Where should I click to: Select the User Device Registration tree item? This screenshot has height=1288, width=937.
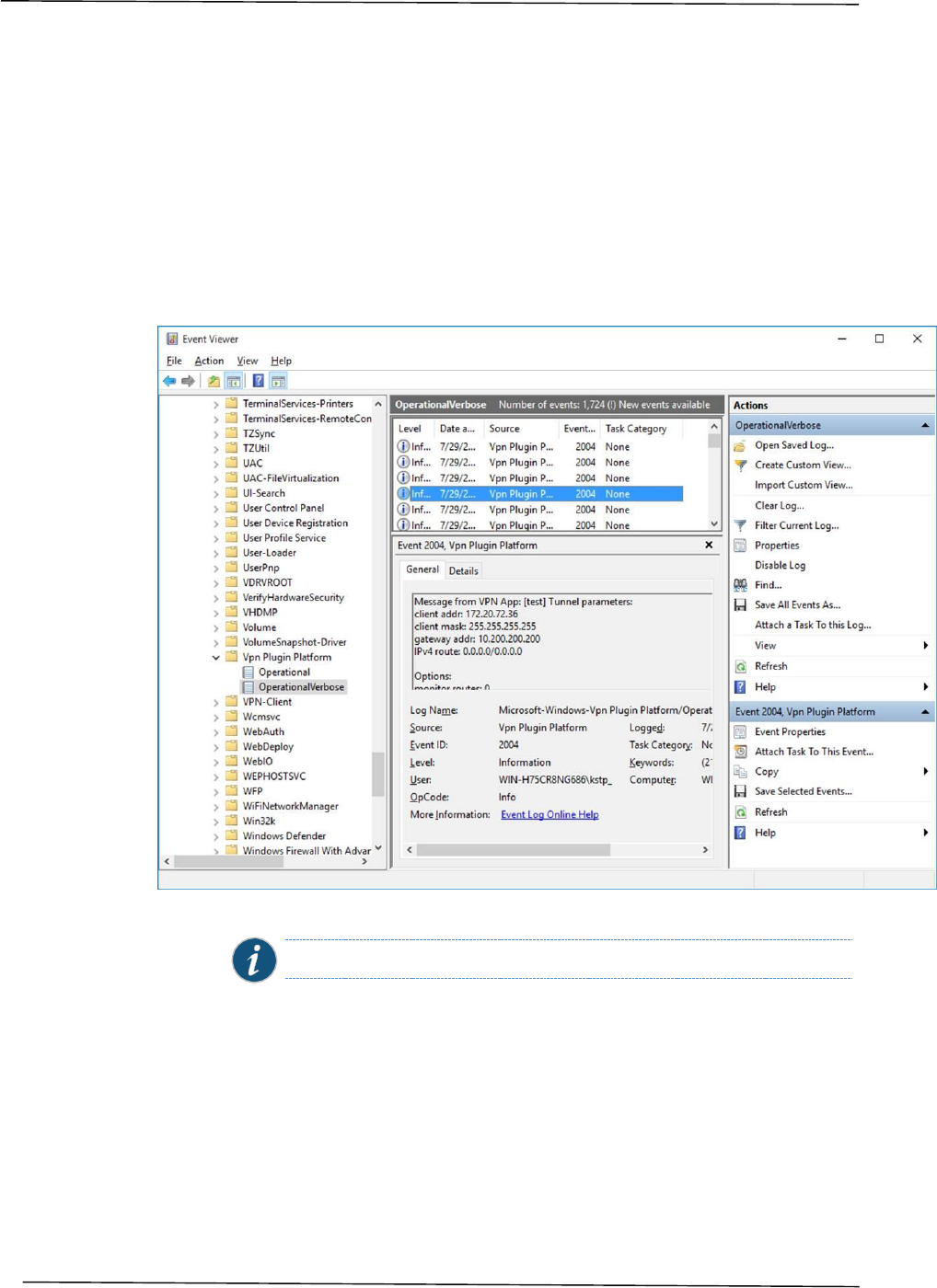[x=295, y=523]
